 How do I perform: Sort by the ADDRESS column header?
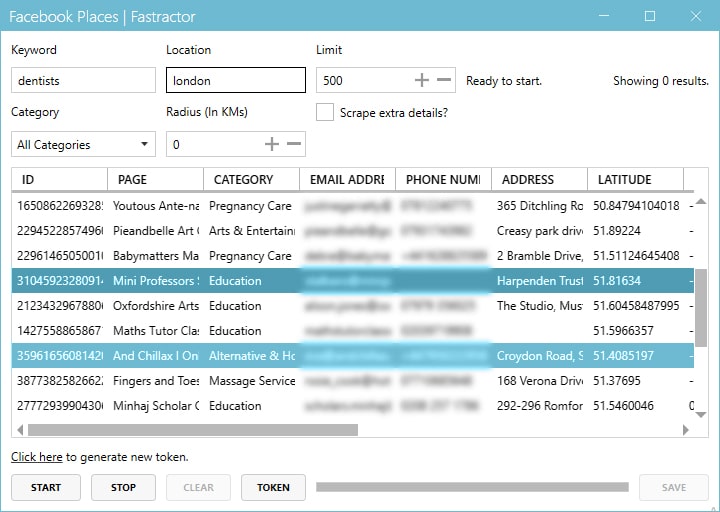click(540, 180)
